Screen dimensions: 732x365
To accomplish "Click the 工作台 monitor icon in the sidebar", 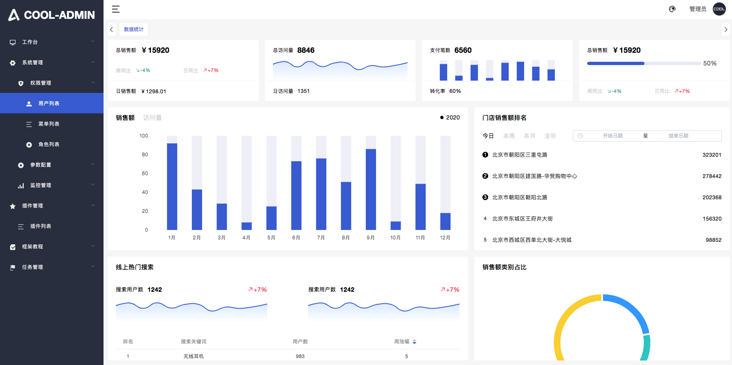I will coord(13,42).
